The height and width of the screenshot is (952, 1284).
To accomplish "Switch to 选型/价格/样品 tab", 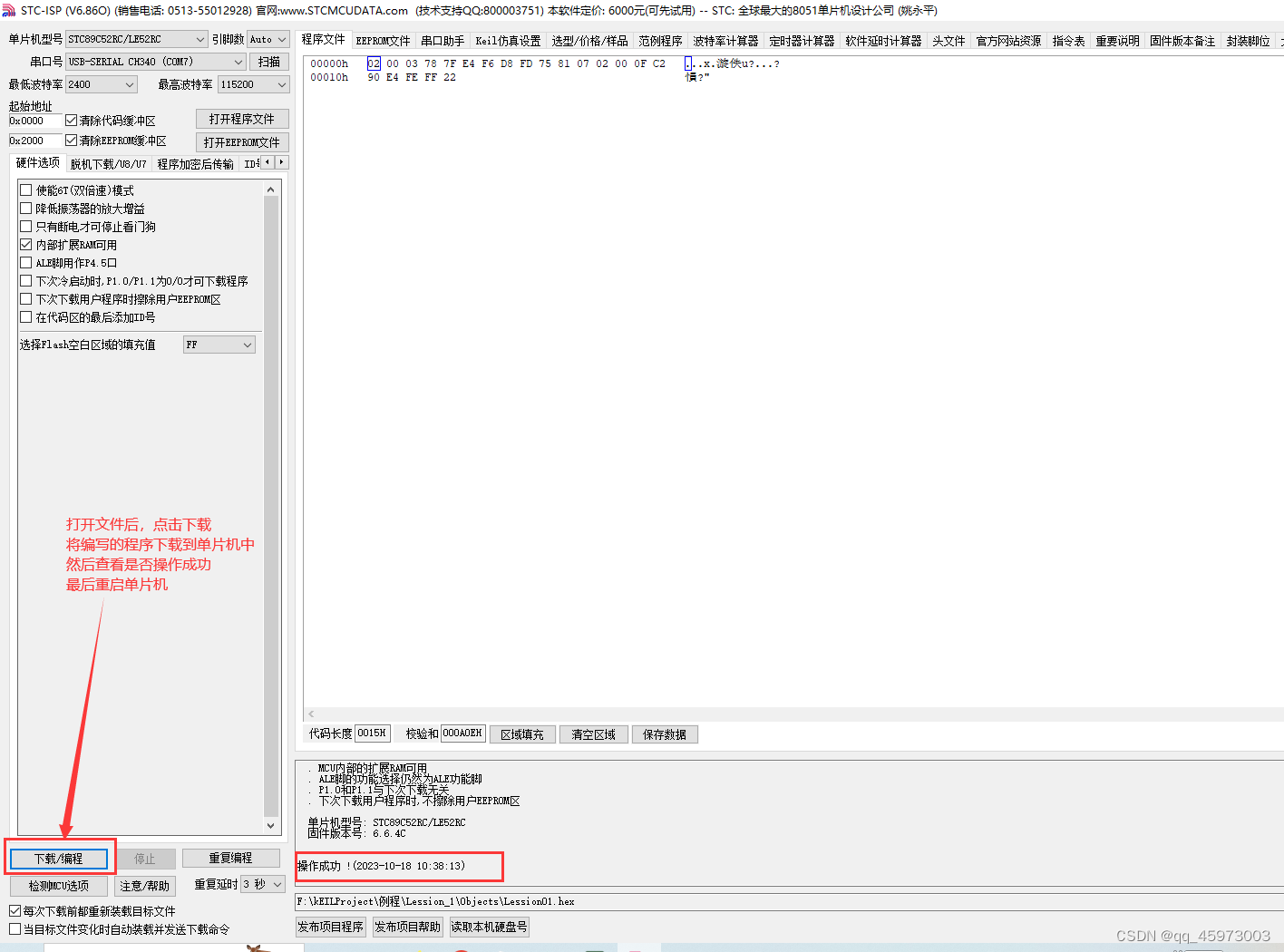I will click(x=589, y=41).
